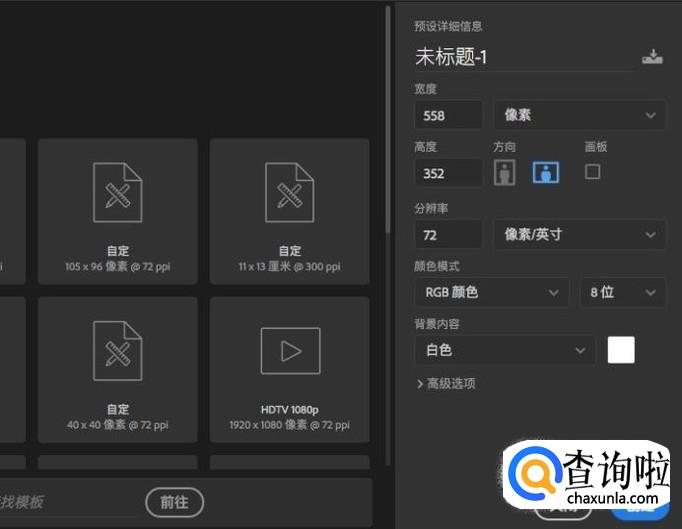682x529 pixels.
Task: Click the height field showing 352
Action: 448,173
